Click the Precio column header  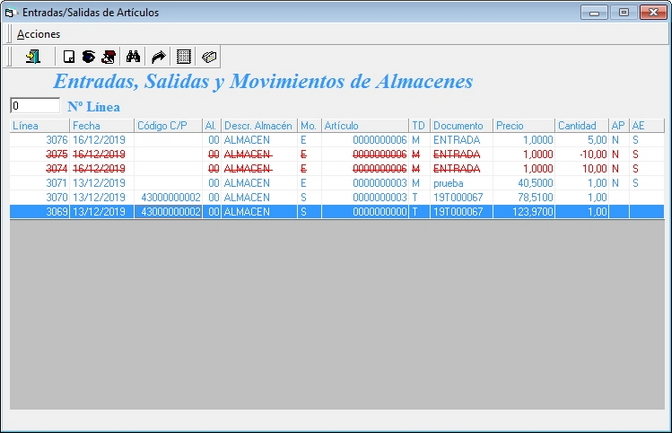524,126
